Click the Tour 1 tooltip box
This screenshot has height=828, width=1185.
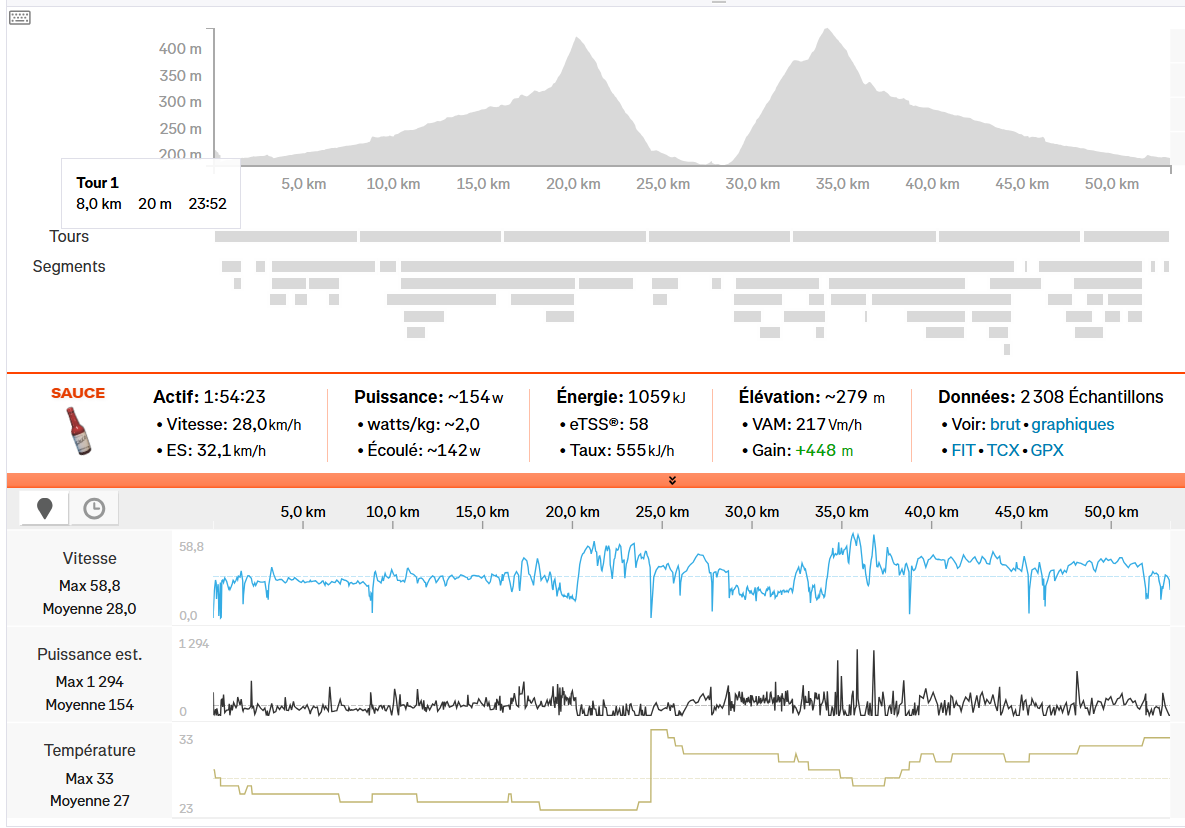(151, 194)
